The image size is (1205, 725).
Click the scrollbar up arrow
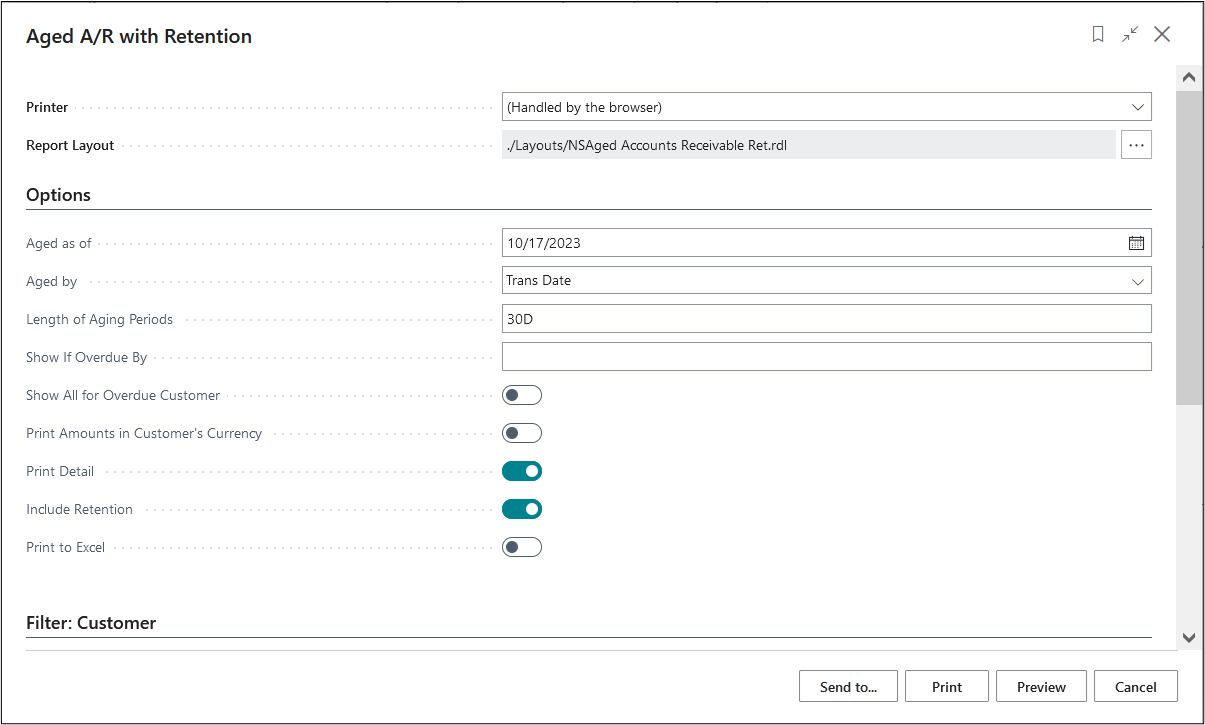point(1189,77)
